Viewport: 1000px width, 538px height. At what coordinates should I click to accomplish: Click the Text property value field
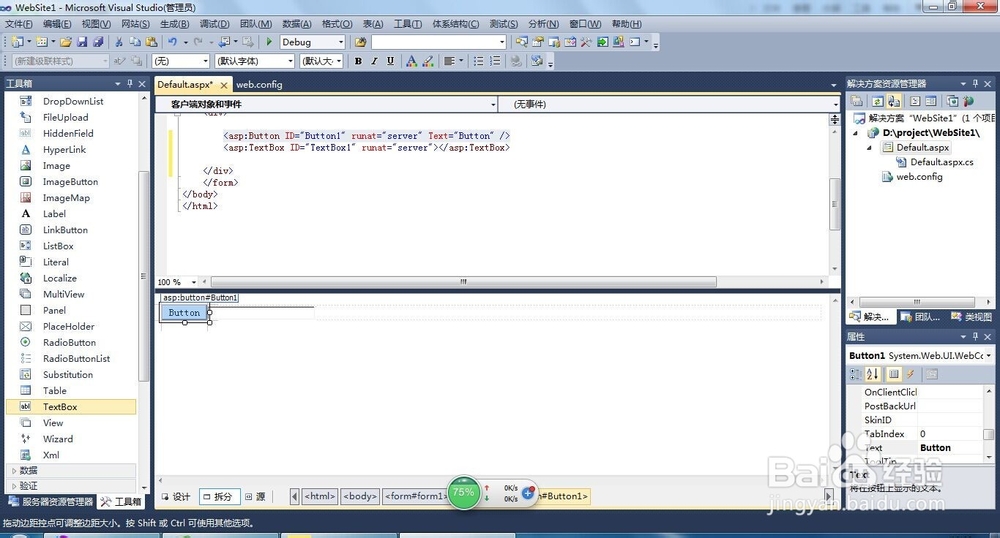click(950, 447)
